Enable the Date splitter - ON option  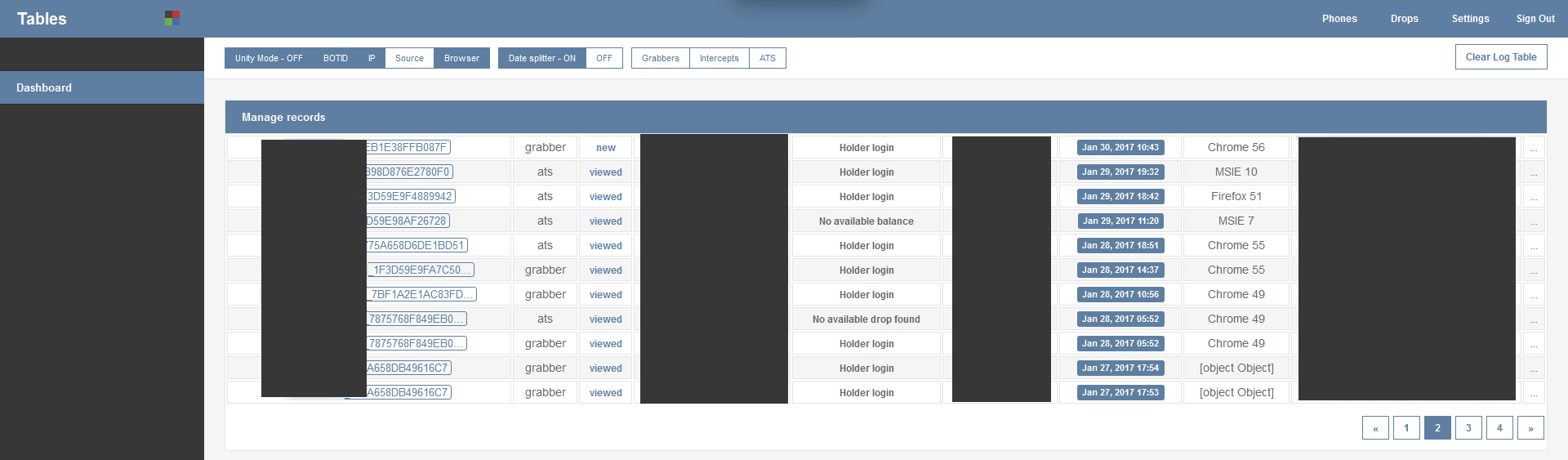coord(541,58)
